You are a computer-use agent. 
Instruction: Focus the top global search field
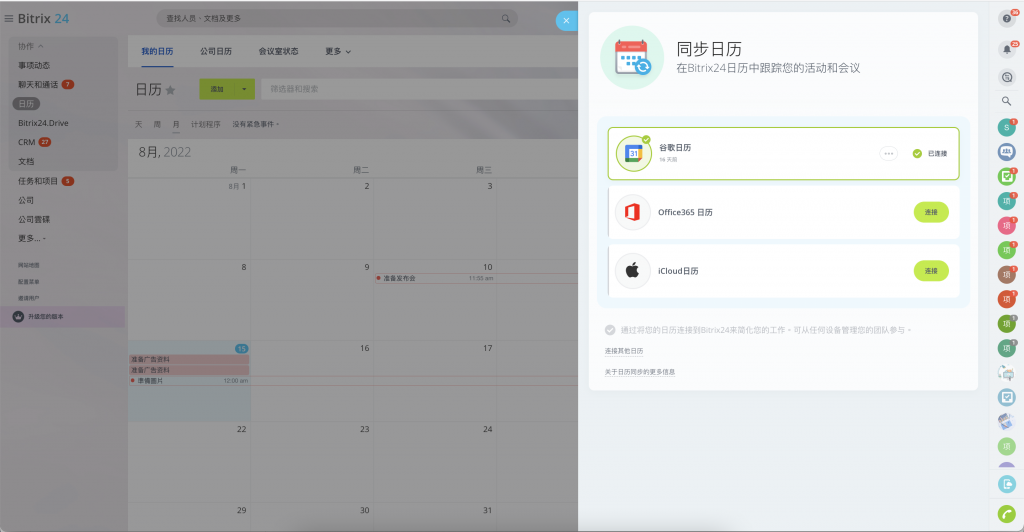click(x=337, y=18)
